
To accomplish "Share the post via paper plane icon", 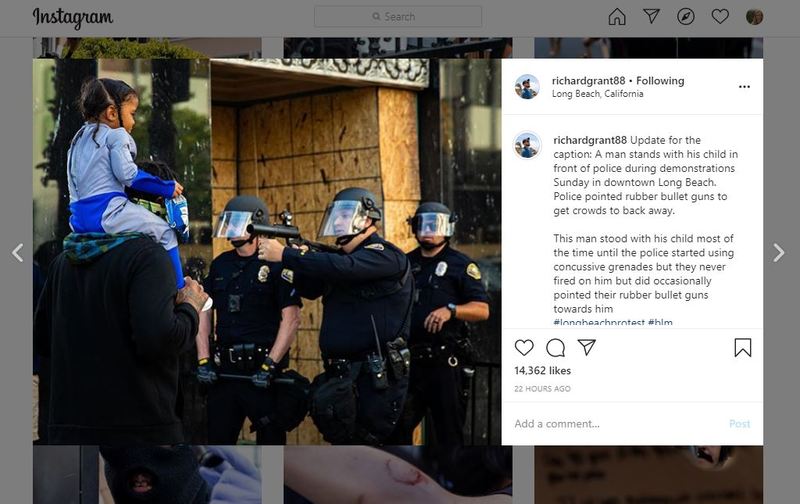I will tap(587, 347).
